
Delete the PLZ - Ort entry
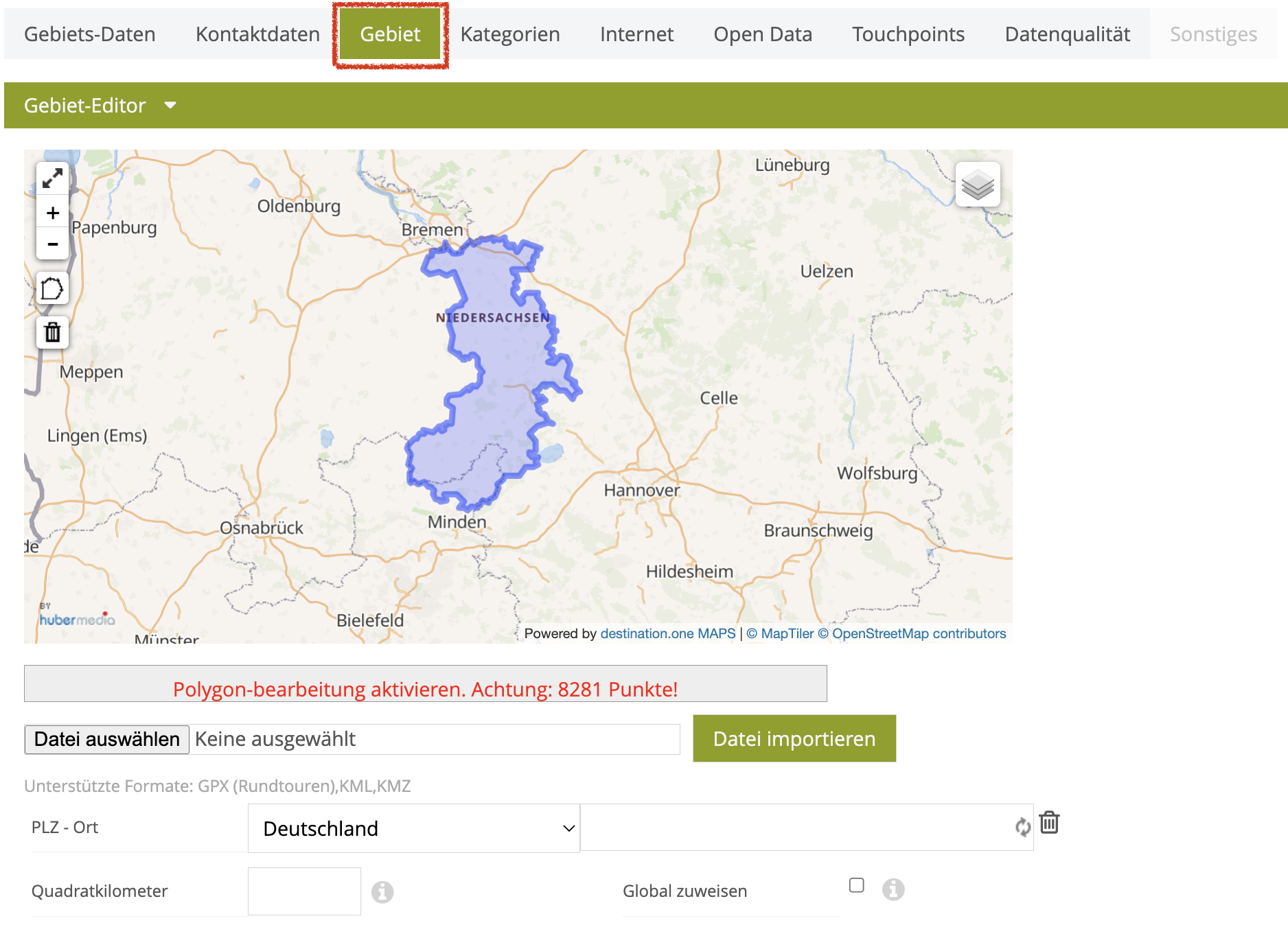(x=1049, y=822)
